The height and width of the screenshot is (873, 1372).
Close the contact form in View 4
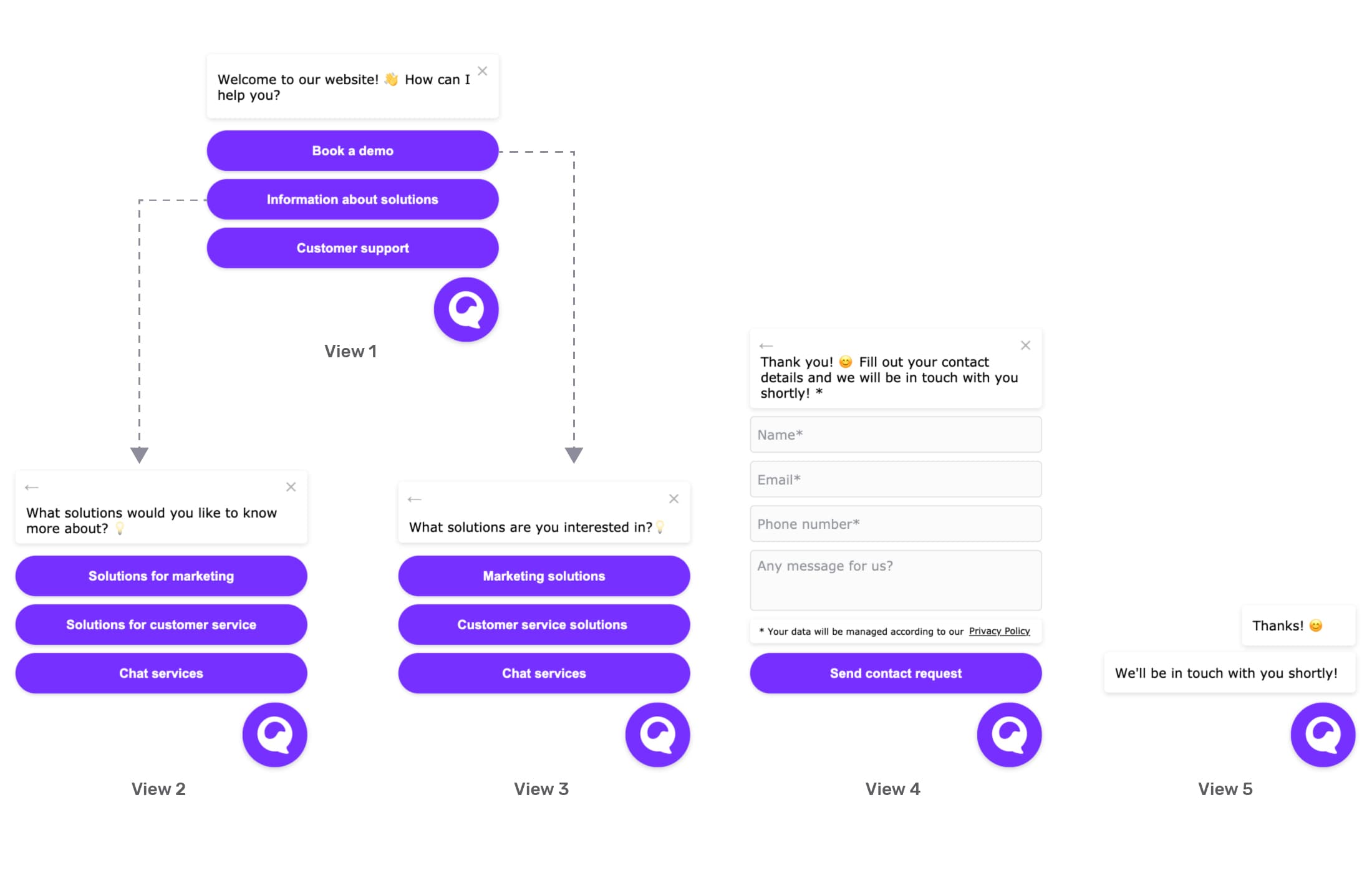(x=1025, y=345)
